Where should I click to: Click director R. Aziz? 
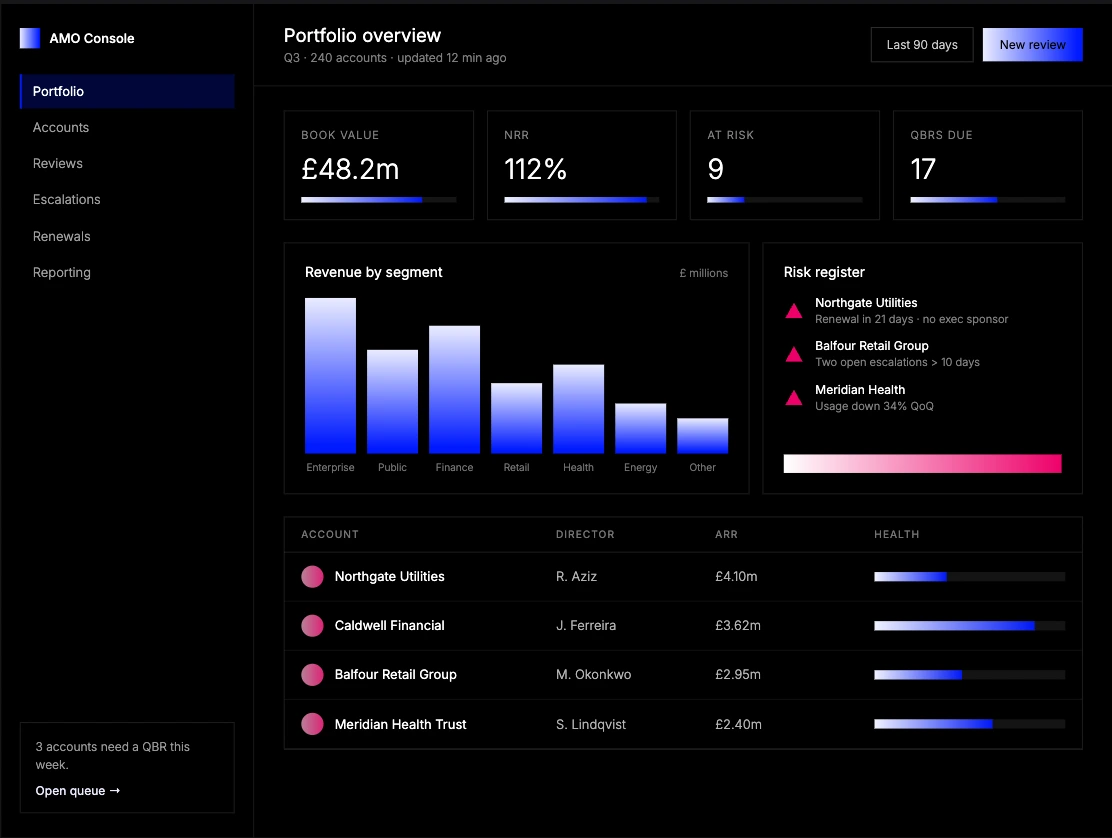(576, 576)
